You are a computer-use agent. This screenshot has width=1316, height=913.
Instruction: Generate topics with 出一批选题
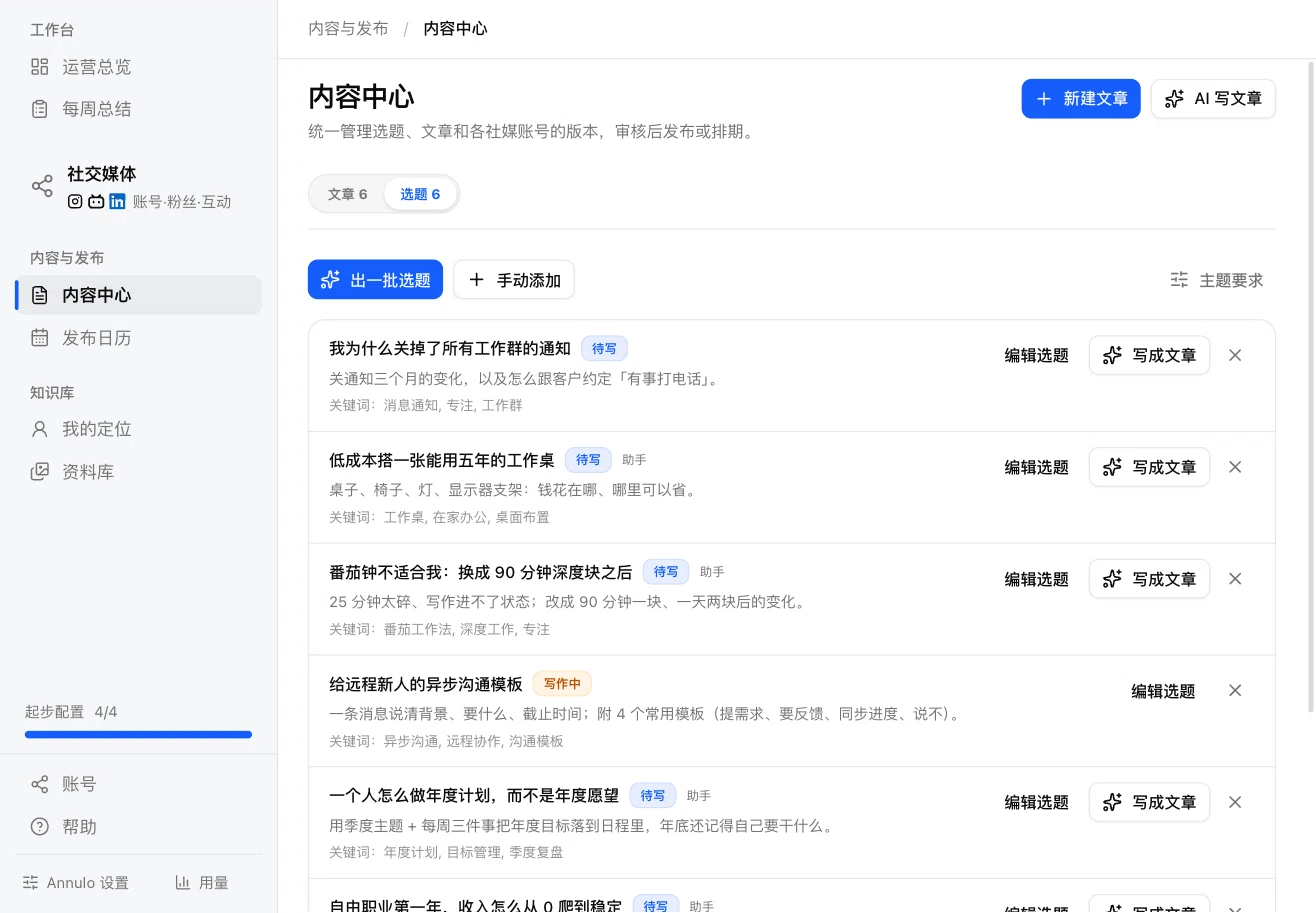[375, 280]
